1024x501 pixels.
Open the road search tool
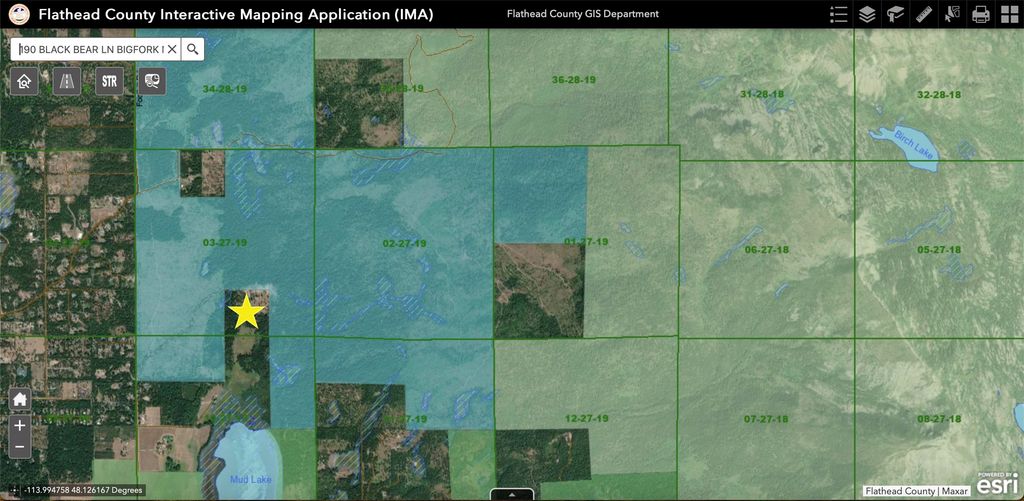[x=67, y=81]
